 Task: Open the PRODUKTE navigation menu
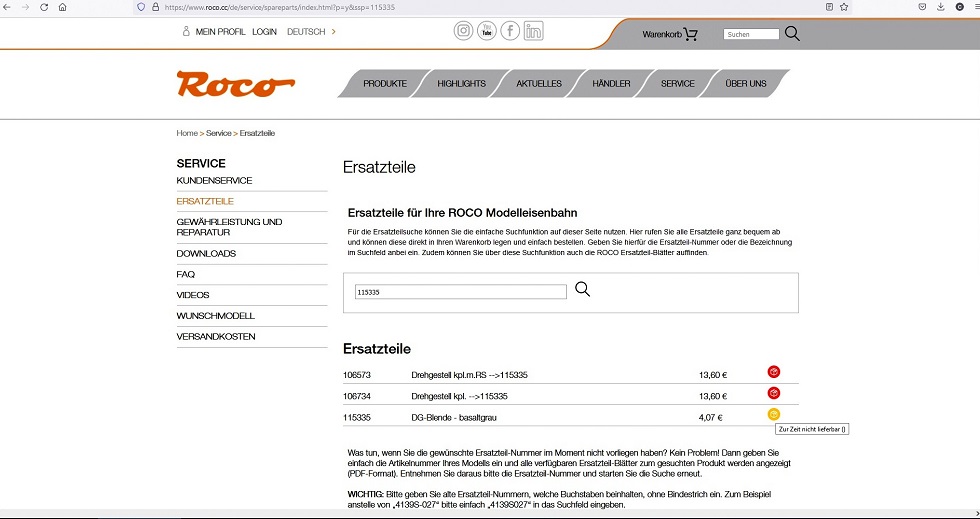click(384, 84)
